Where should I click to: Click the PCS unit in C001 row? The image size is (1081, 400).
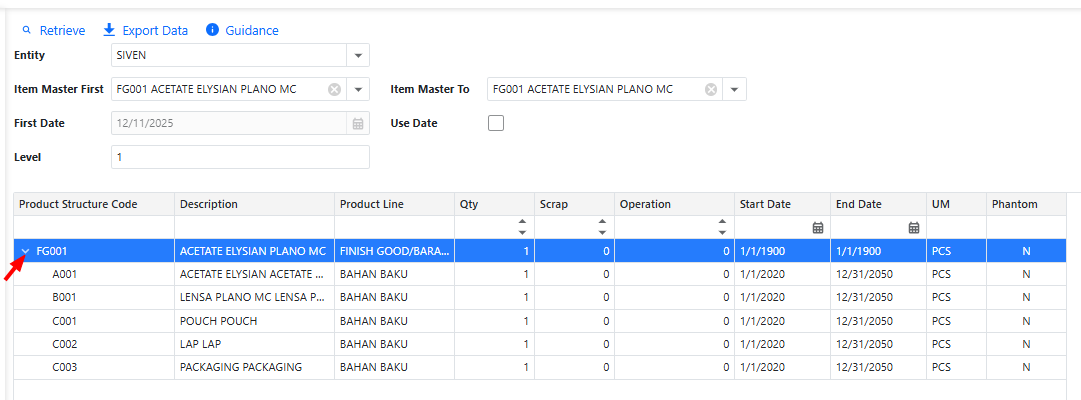click(957, 321)
